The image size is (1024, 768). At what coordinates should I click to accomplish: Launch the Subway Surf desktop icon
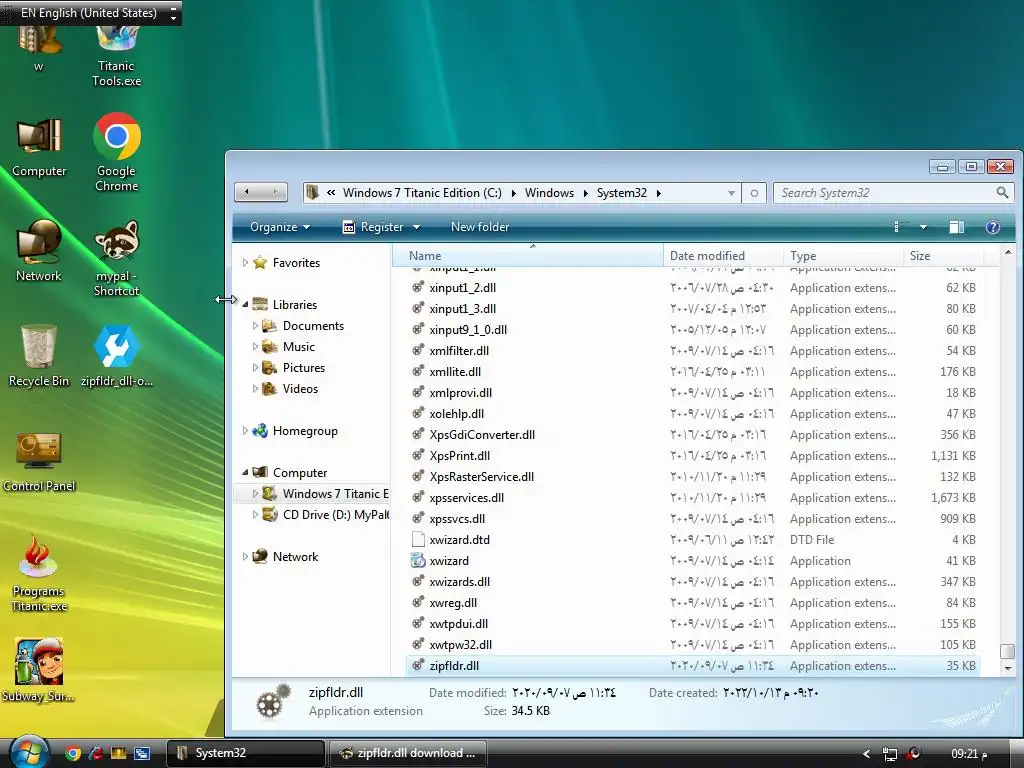point(39,670)
